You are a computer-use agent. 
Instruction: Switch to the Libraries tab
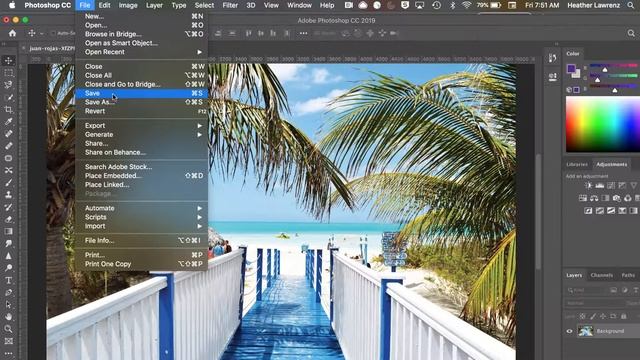coord(577,164)
